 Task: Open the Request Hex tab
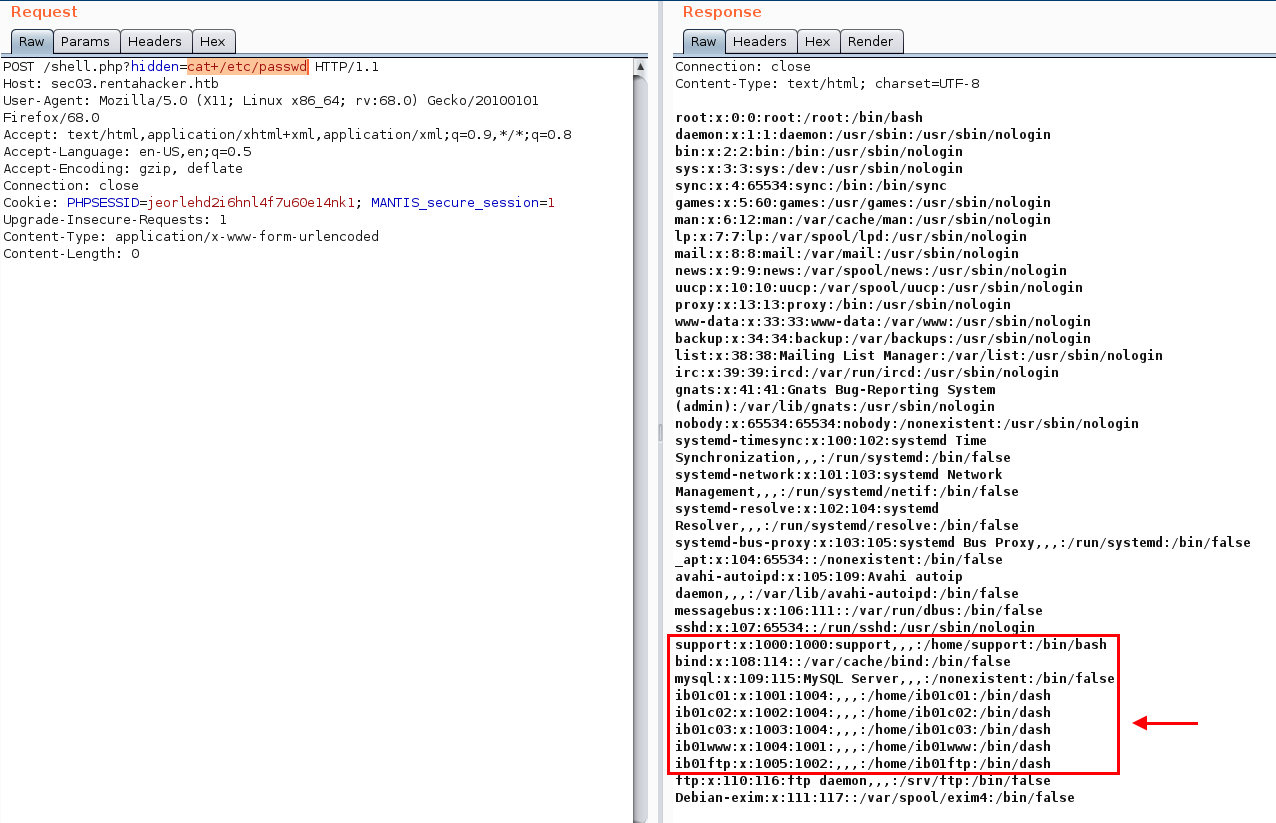213,41
